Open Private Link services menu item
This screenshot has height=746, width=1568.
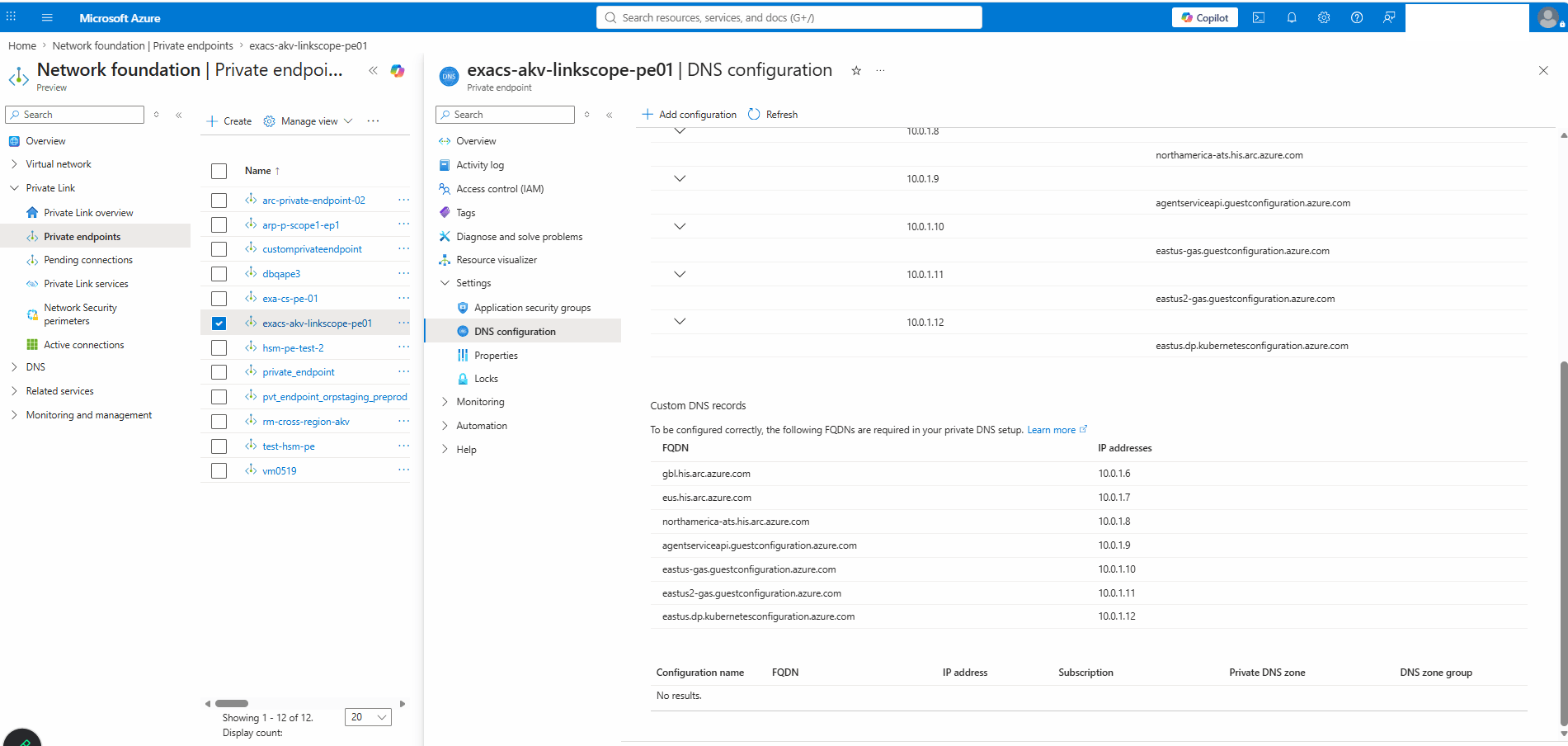[x=86, y=284]
